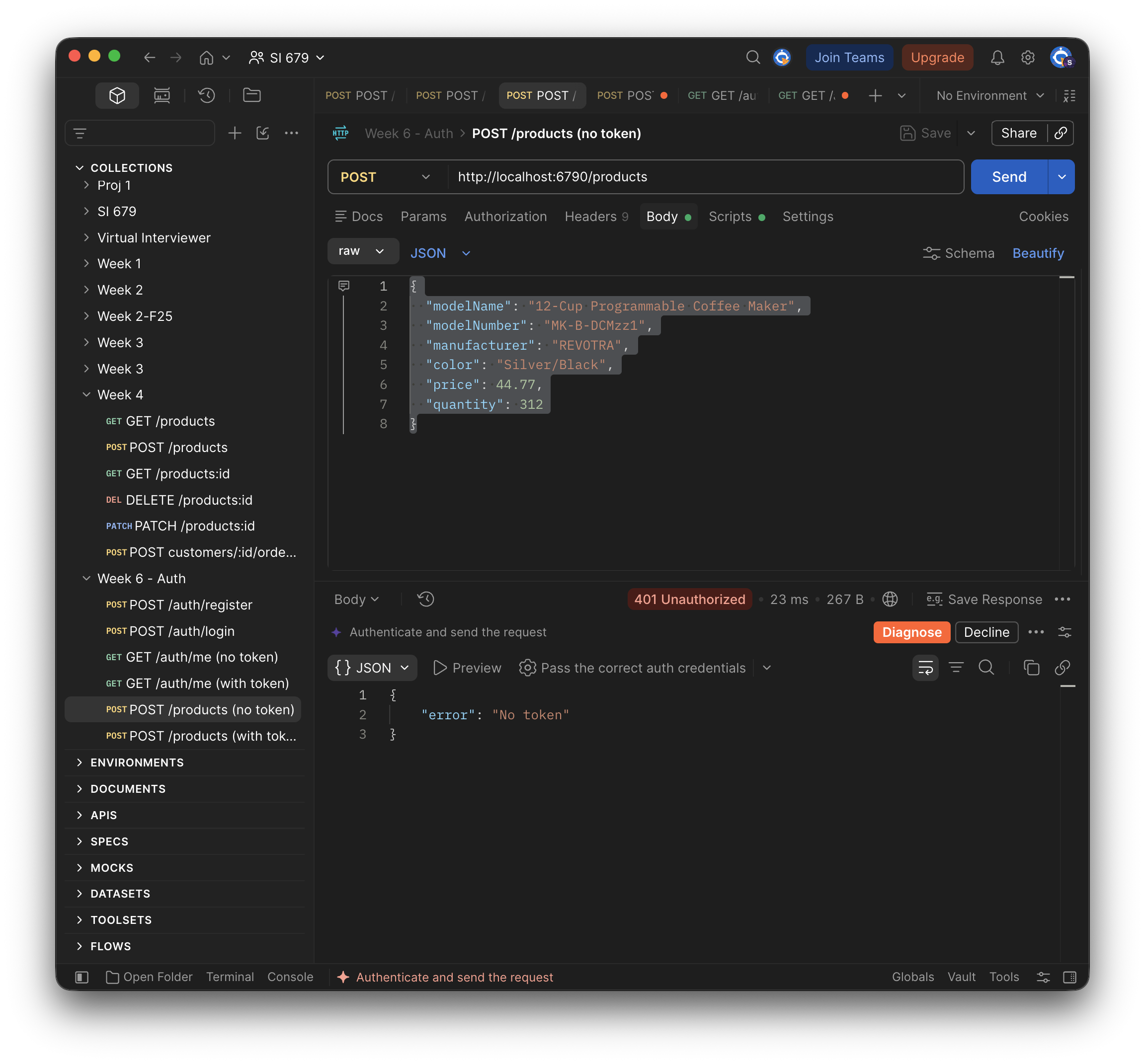Click the Send button
Viewport: 1145px width, 1064px height.
coord(1008,177)
